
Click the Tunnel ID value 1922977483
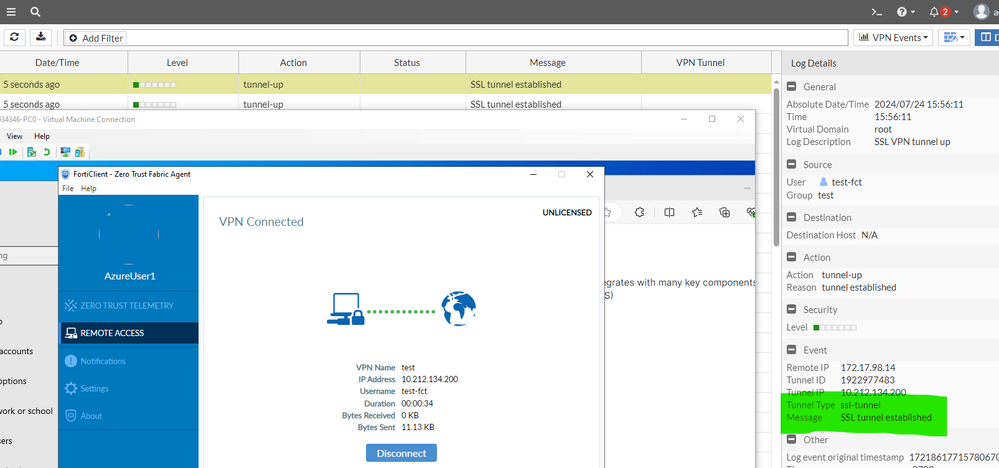(x=868, y=380)
